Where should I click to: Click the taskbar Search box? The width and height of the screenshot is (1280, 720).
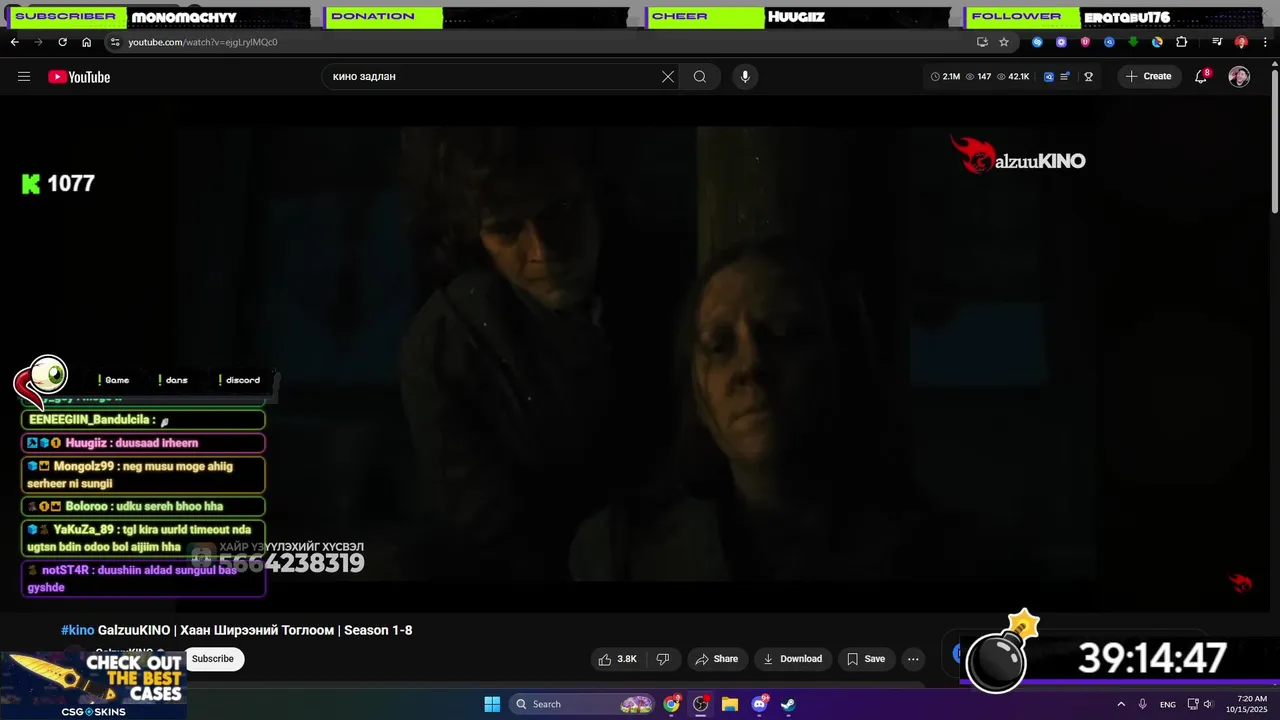click(x=584, y=704)
